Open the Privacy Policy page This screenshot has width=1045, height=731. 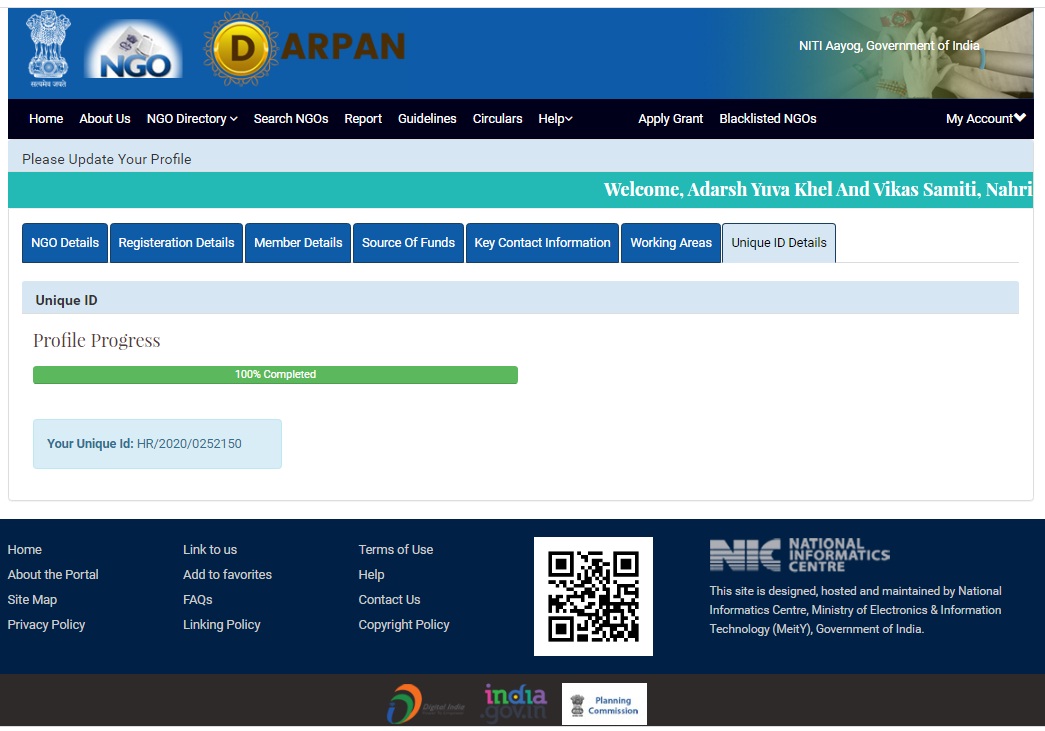pyautogui.click(x=46, y=624)
